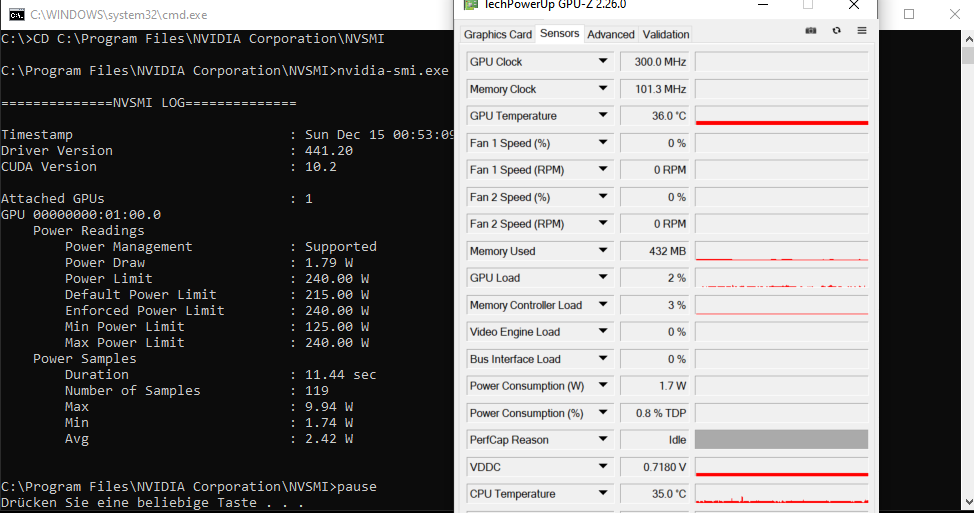Click the gray PerfCap Reason bar
Image resolution: width=974 pixels, height=513 pixels.
(x=781, y=440)
